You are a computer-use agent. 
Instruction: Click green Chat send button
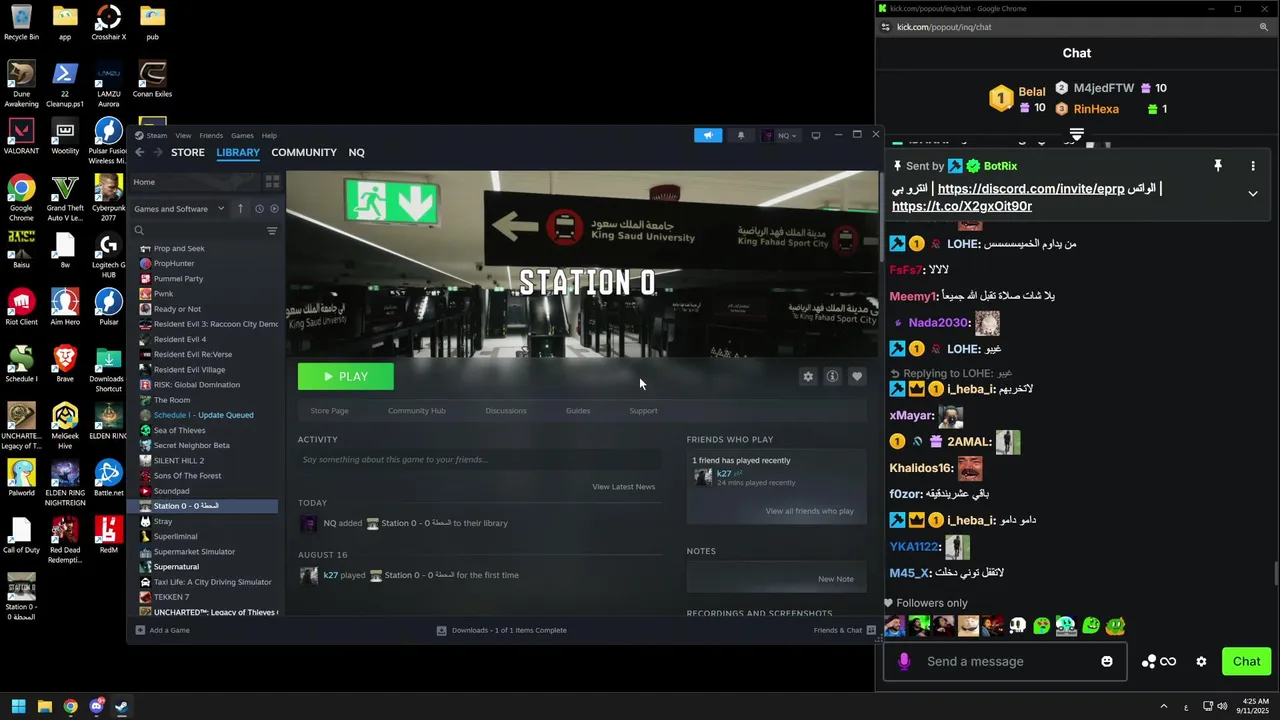(1246, 661)
